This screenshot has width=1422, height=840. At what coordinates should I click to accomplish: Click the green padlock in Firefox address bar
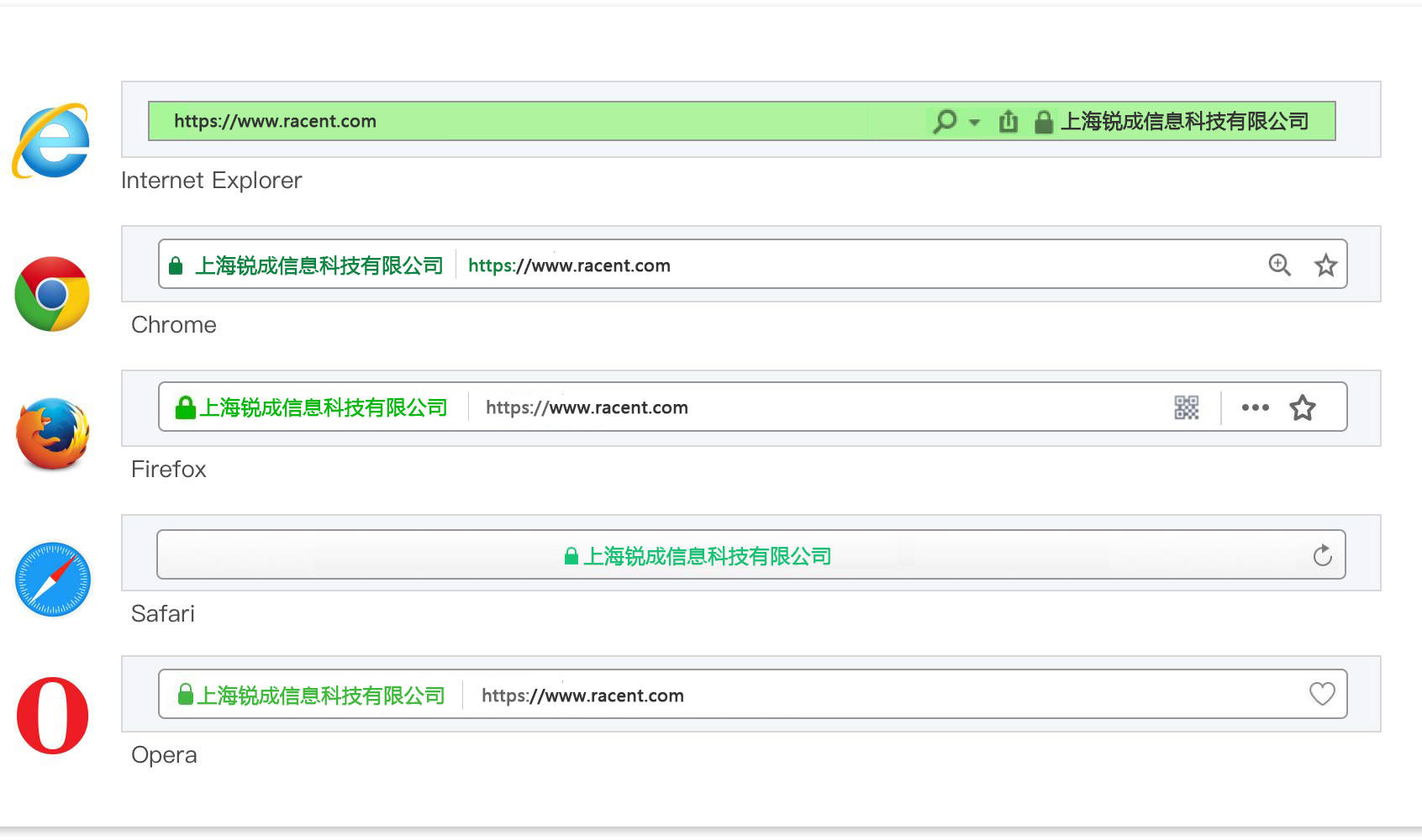click(x=185, y=408)
